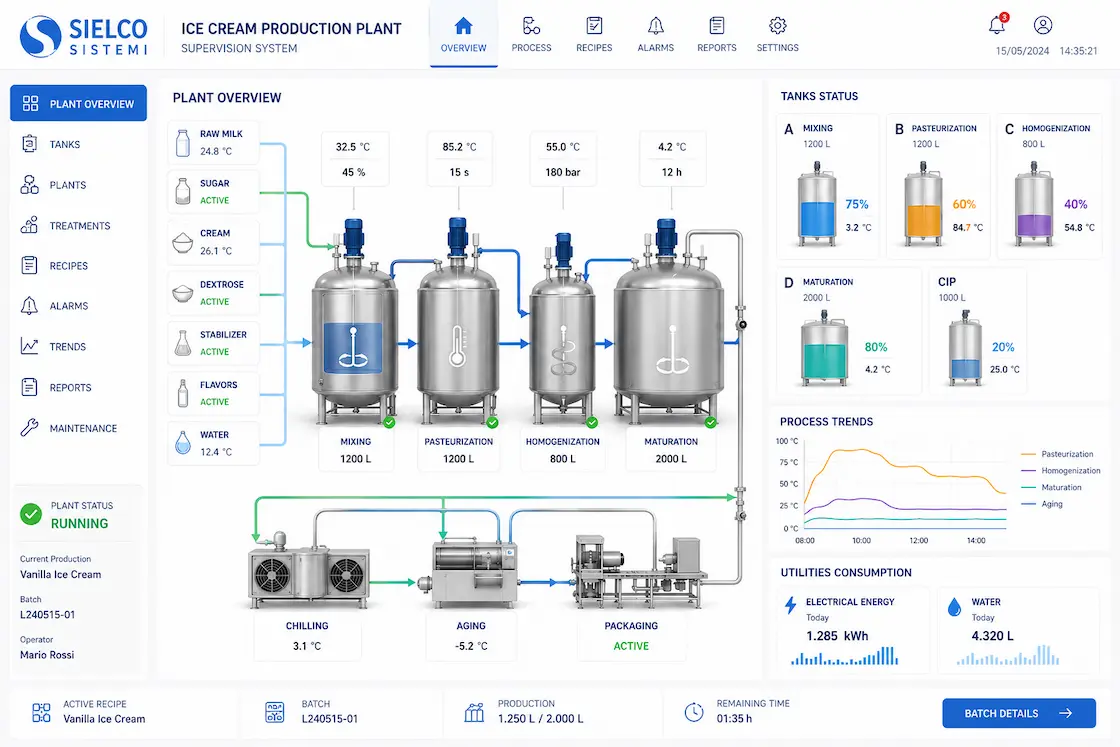Screen dimensions: 1120x747
Task: Open the Settings gear tab
Action: pyautogui.click(x=778, y=34)
